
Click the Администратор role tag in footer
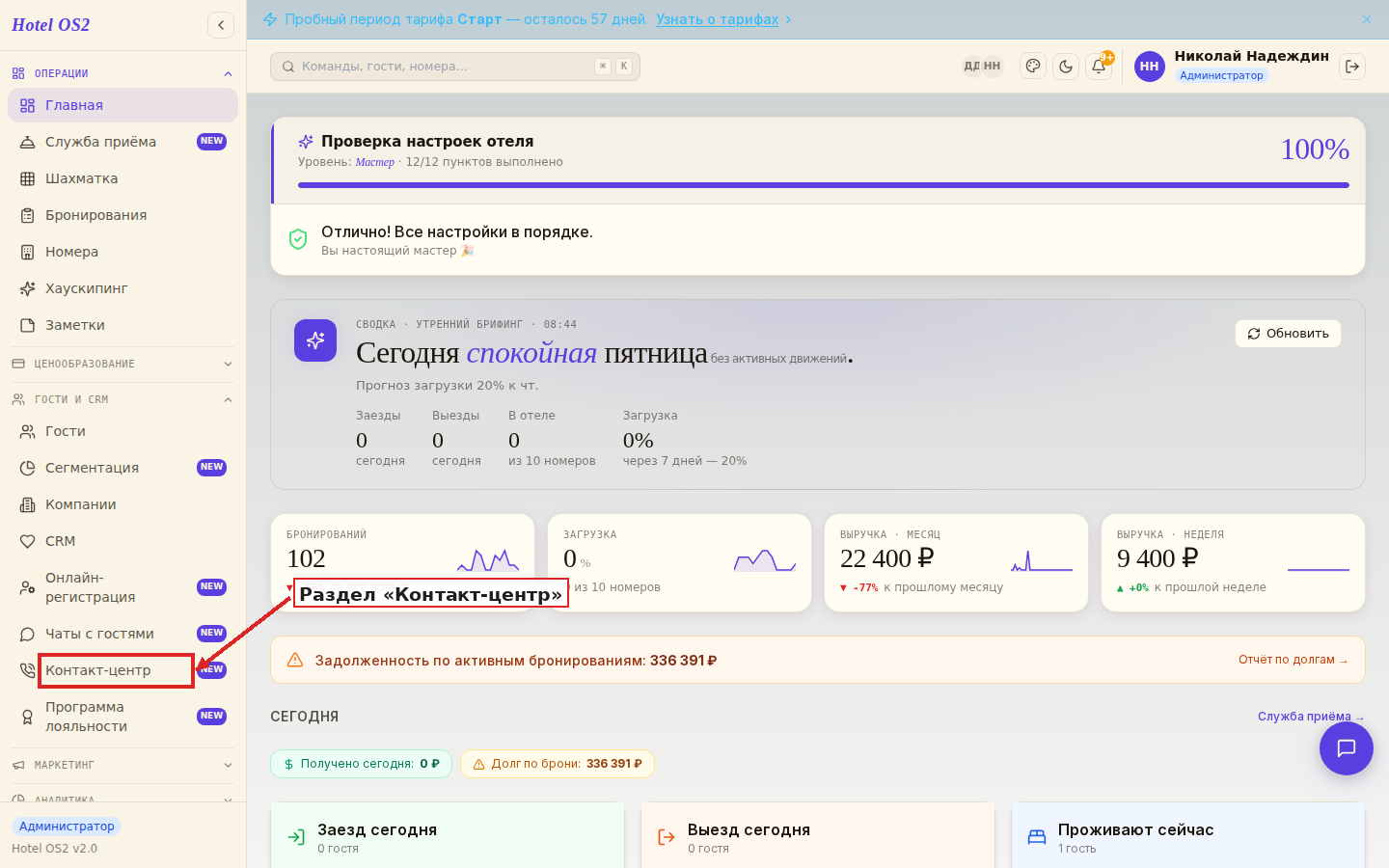point(67,827)
